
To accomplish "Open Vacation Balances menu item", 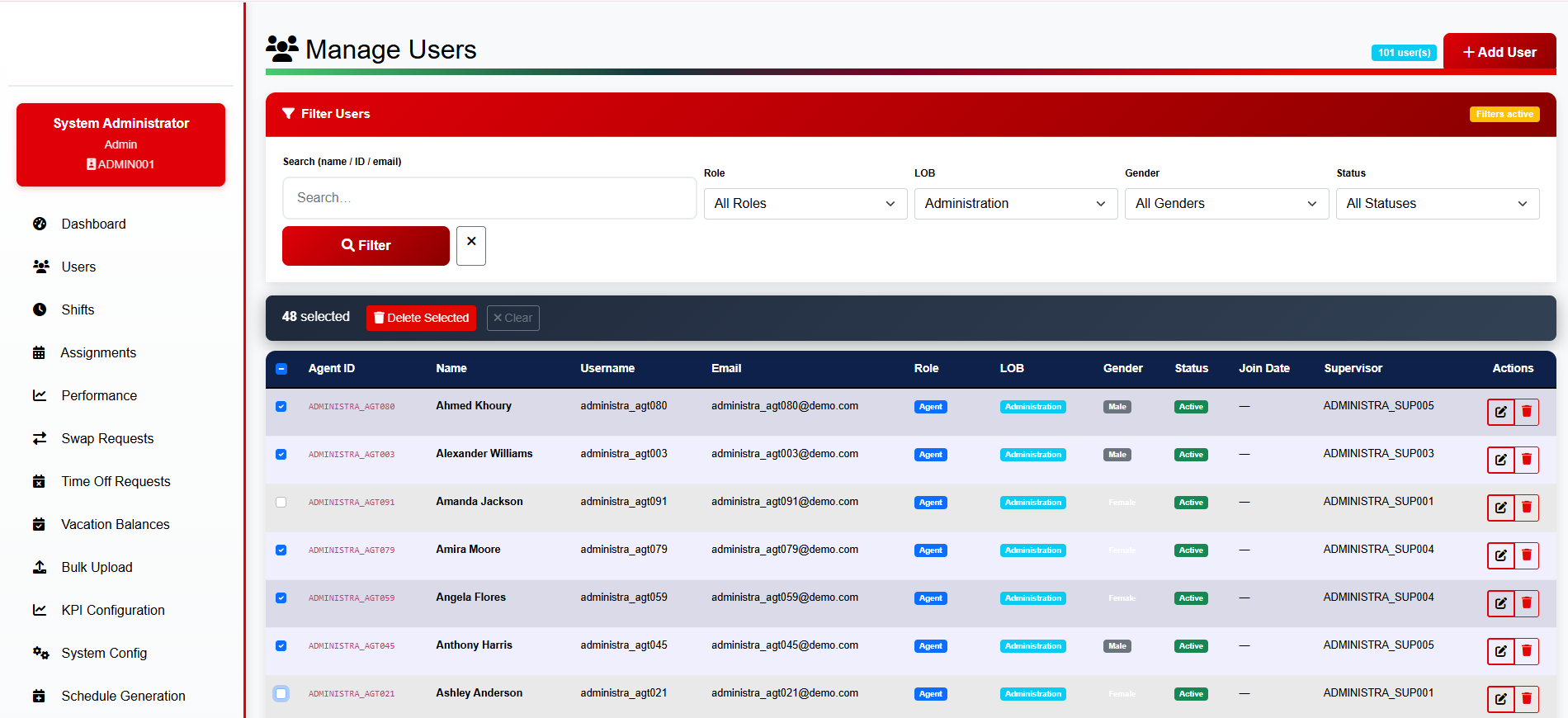I will pyautogui.click(x=116, y=524).
